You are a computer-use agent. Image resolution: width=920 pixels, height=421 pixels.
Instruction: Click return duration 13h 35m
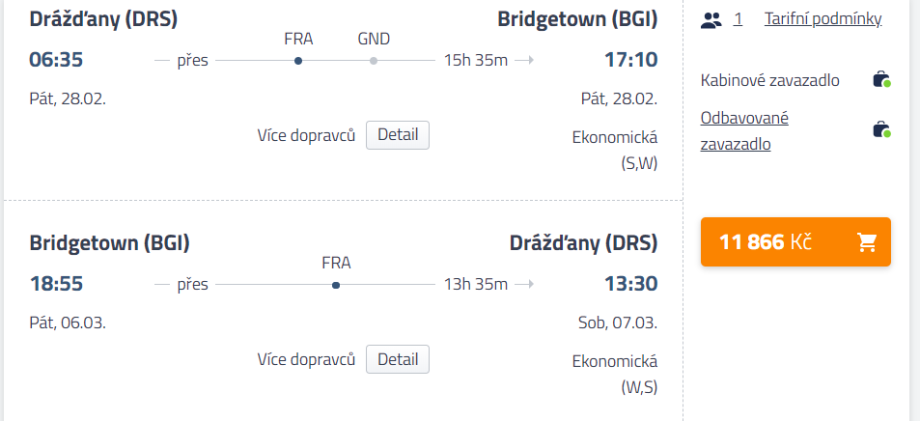coord(476,285)
